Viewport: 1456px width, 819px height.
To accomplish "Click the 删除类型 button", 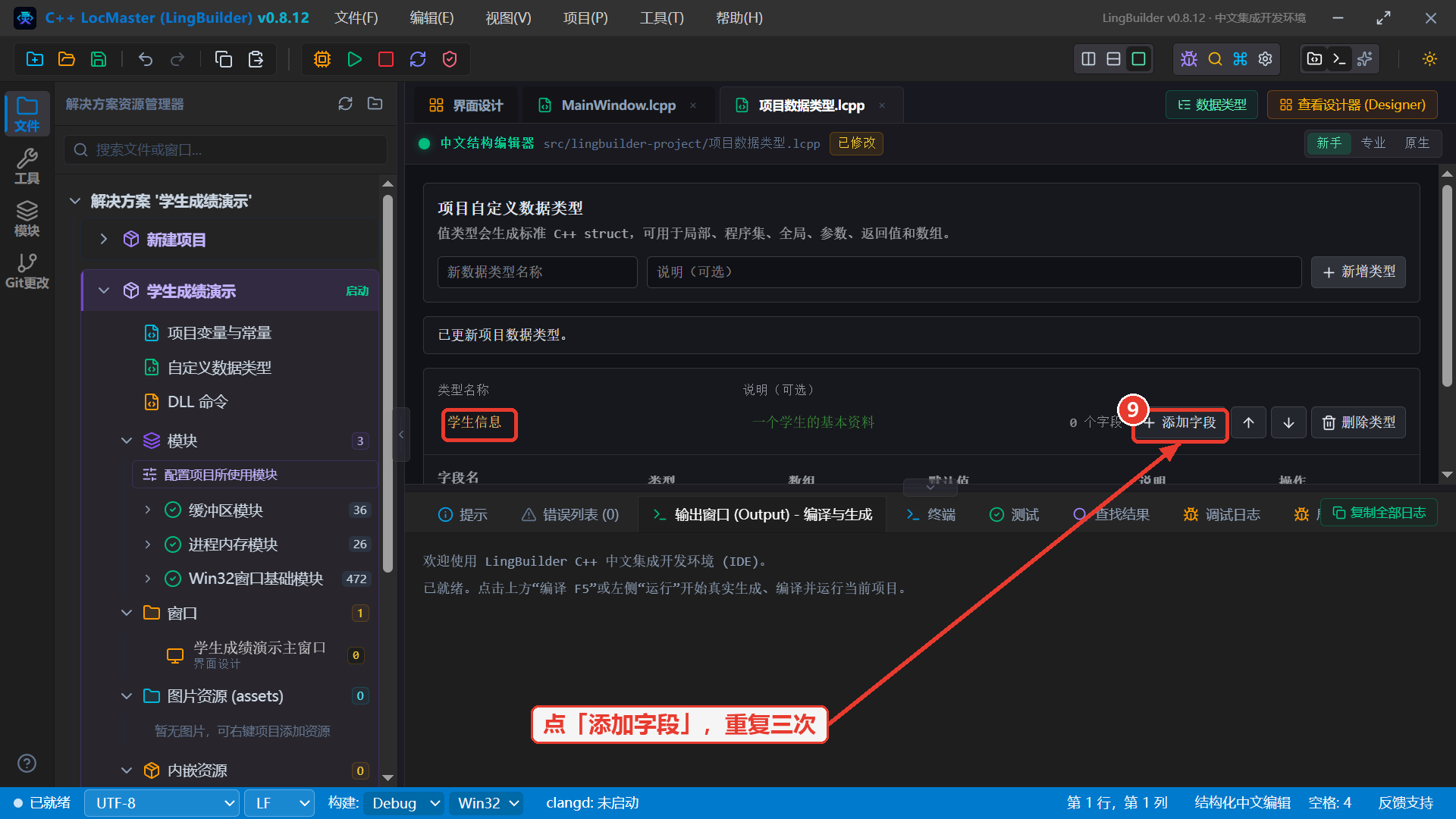I will click(1358, 422).
